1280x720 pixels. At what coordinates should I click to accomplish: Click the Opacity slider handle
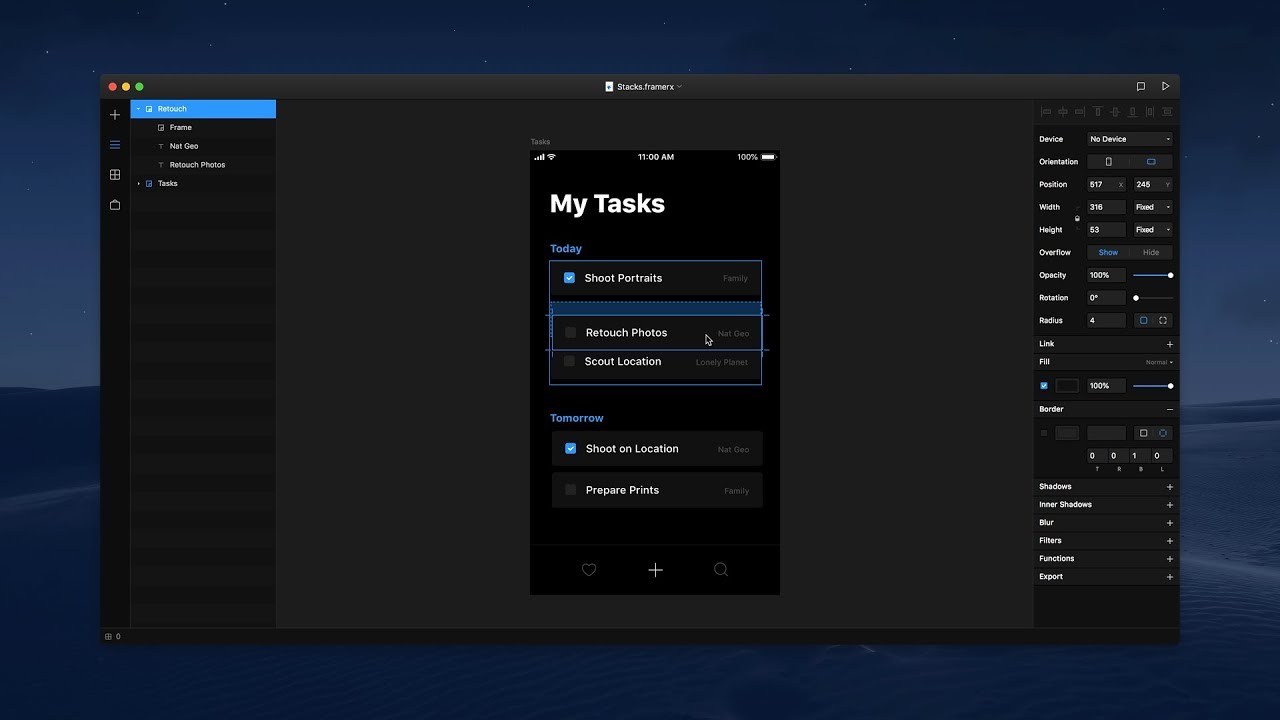(1170, 275)
